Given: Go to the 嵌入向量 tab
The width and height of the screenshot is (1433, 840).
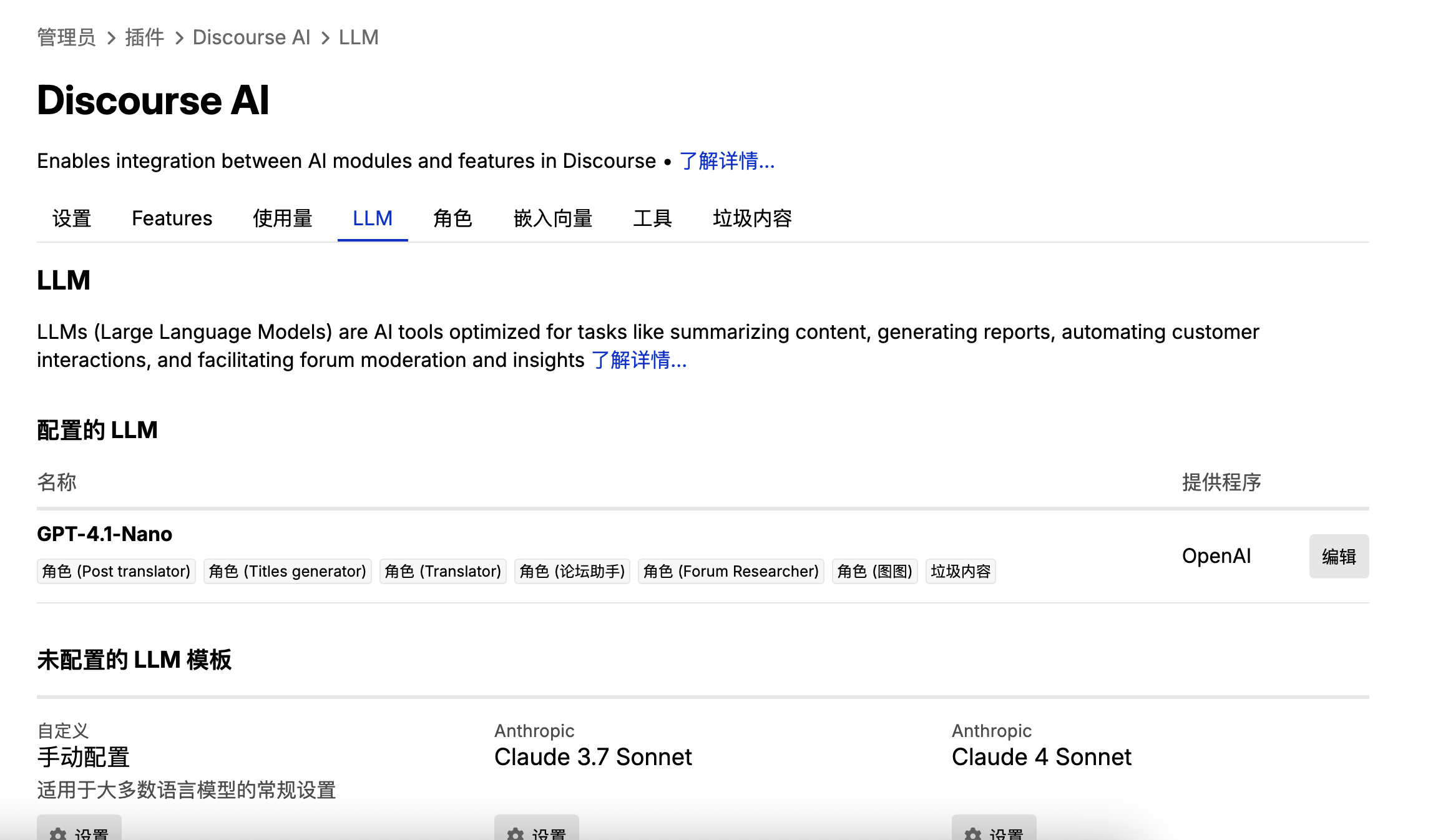Looking at the screenshot, I should 552,218.
